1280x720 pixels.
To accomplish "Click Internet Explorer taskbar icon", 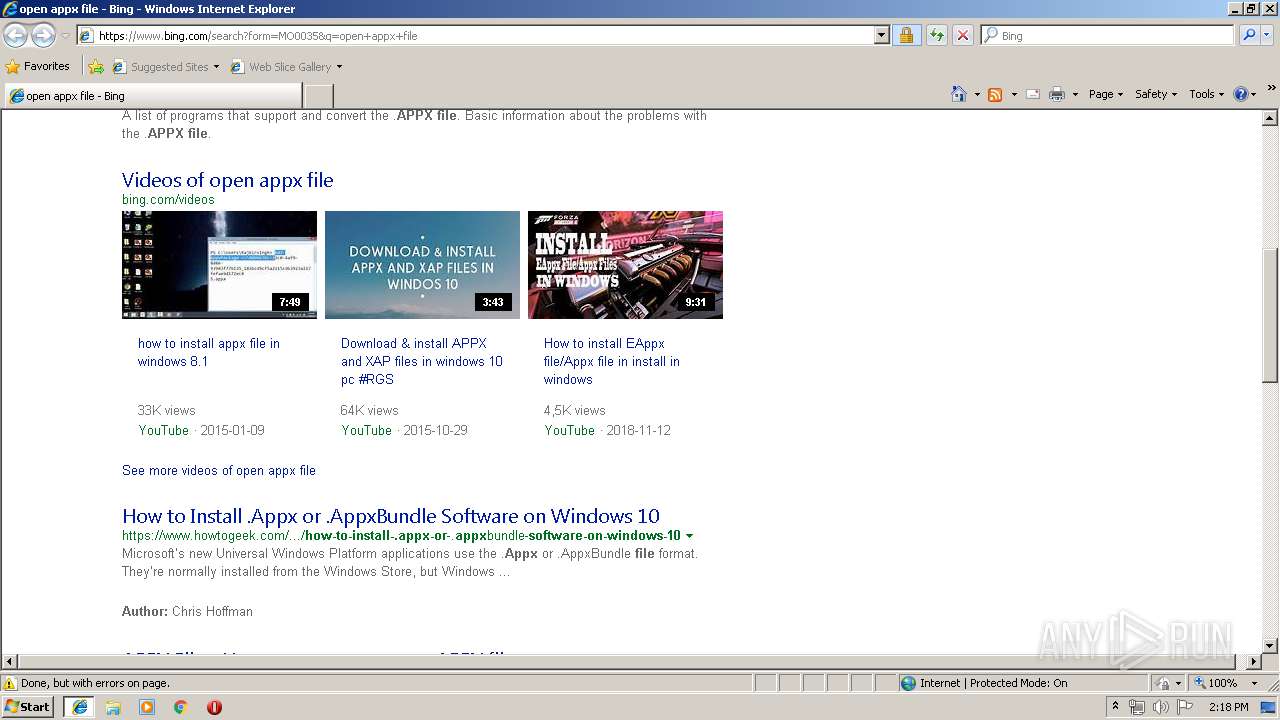I will point(79,707).
